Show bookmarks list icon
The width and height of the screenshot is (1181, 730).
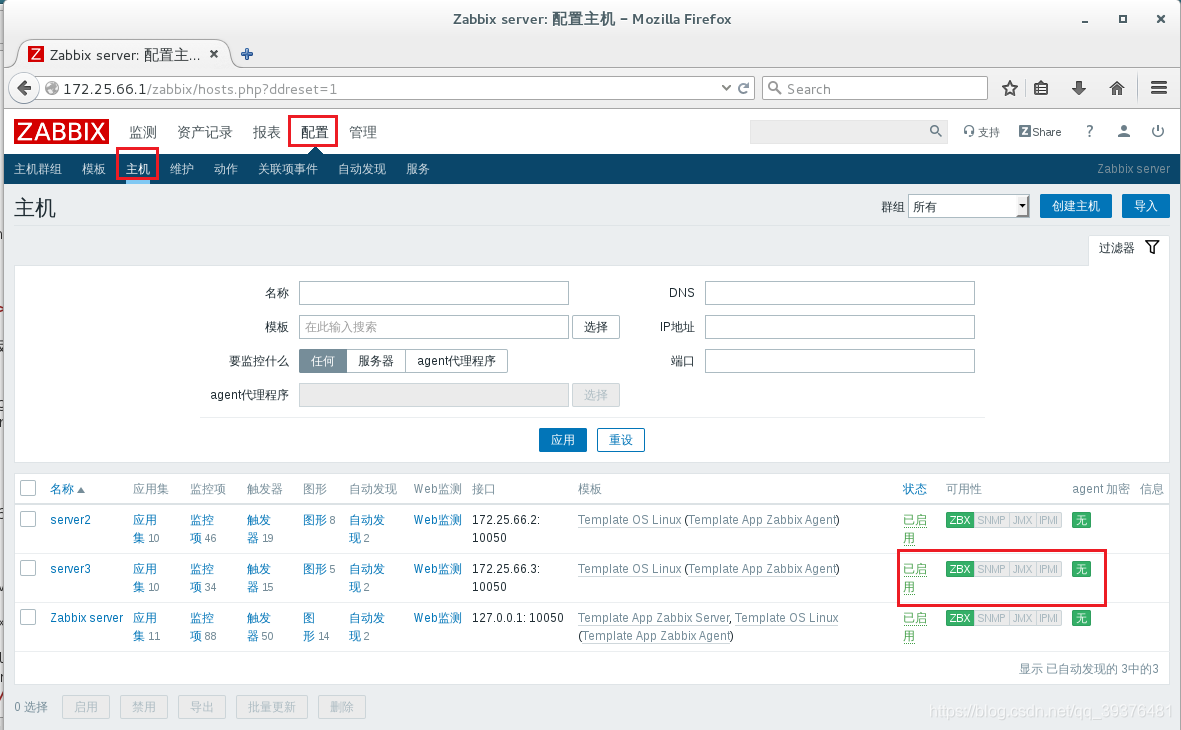1041,88
